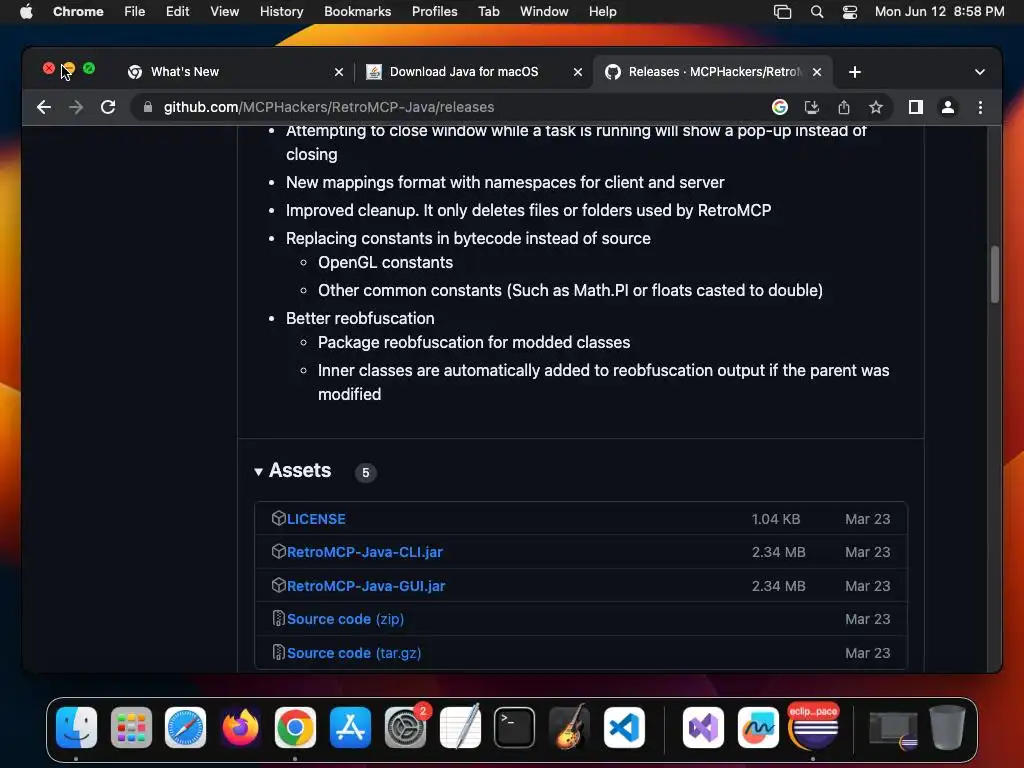
Task: Open Control Center in the menu bar
Action: click(850, 12)
